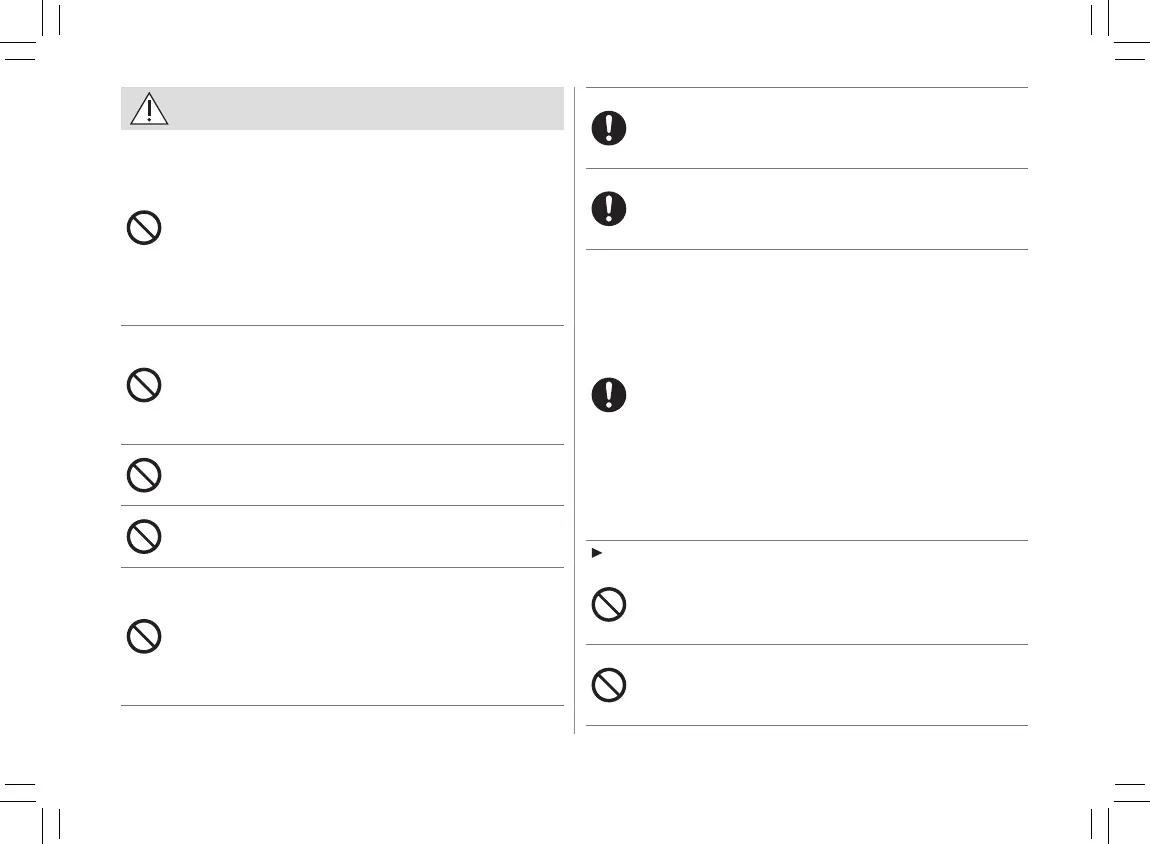This screenshot has height=844, width=1150.
Task: Click the third exclamation icon in right column
Action: tap(608, 394)
